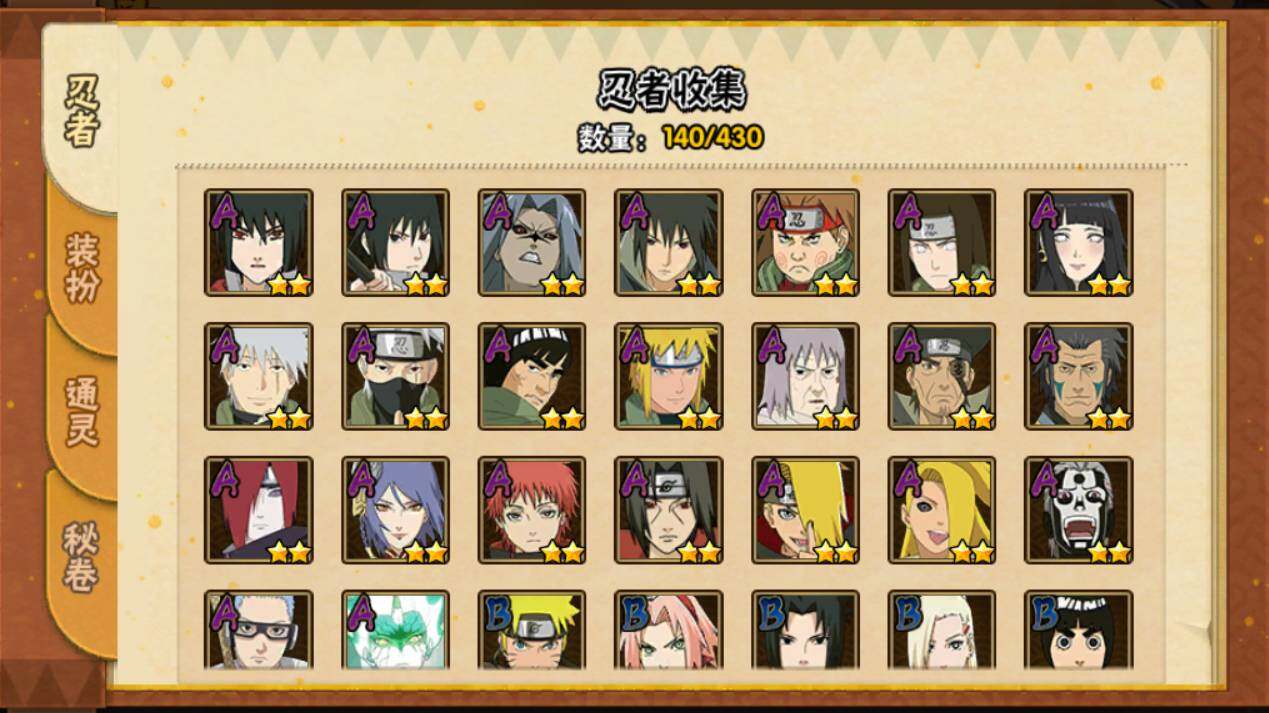This screenshot has height=713, width=1269.
Task: Choose the B-rank Rock Lee portrait
Action: pos(1079,630)
